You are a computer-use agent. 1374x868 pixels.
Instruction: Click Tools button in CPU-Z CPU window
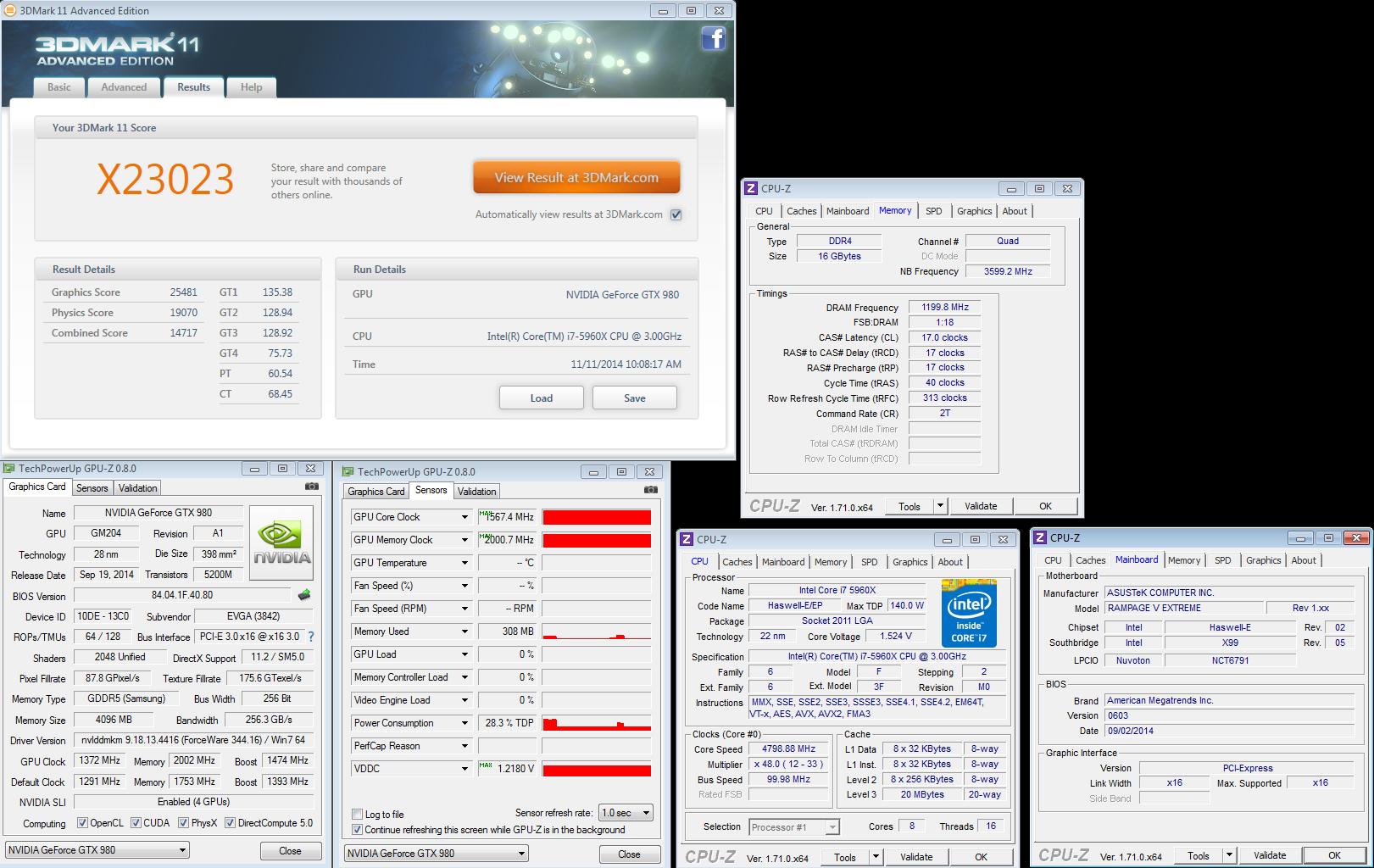[845, 857]
